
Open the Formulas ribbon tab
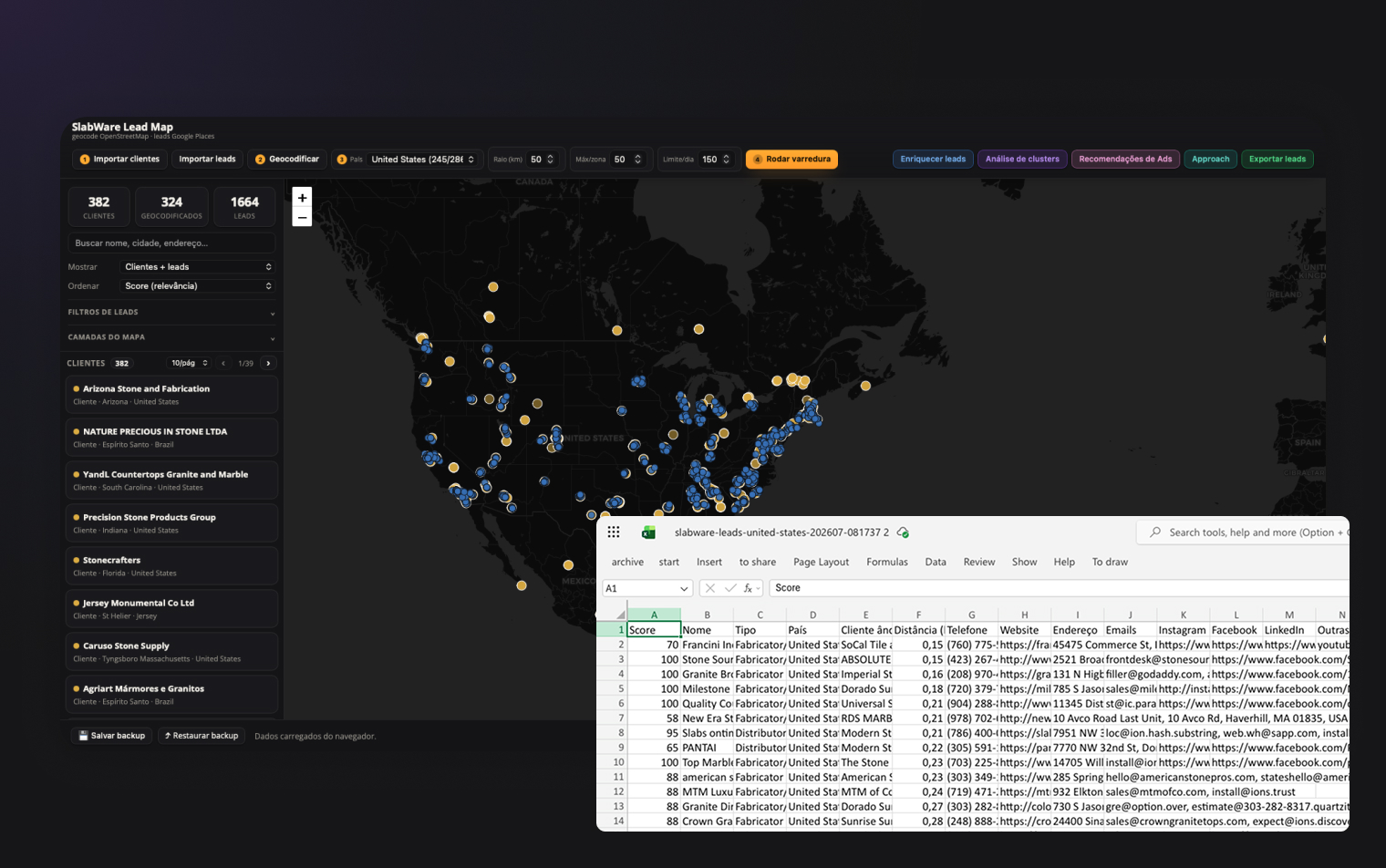(887, 562)
